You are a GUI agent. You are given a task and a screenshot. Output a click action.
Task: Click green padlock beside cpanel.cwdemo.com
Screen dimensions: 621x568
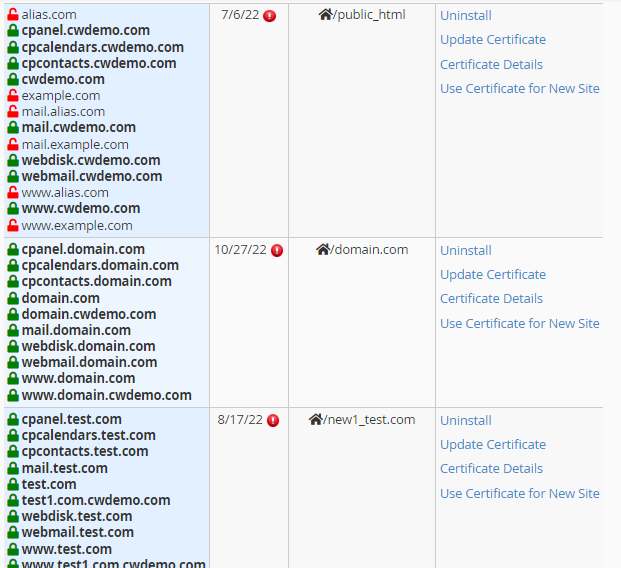pyautogui.click(x=13, y=31)
